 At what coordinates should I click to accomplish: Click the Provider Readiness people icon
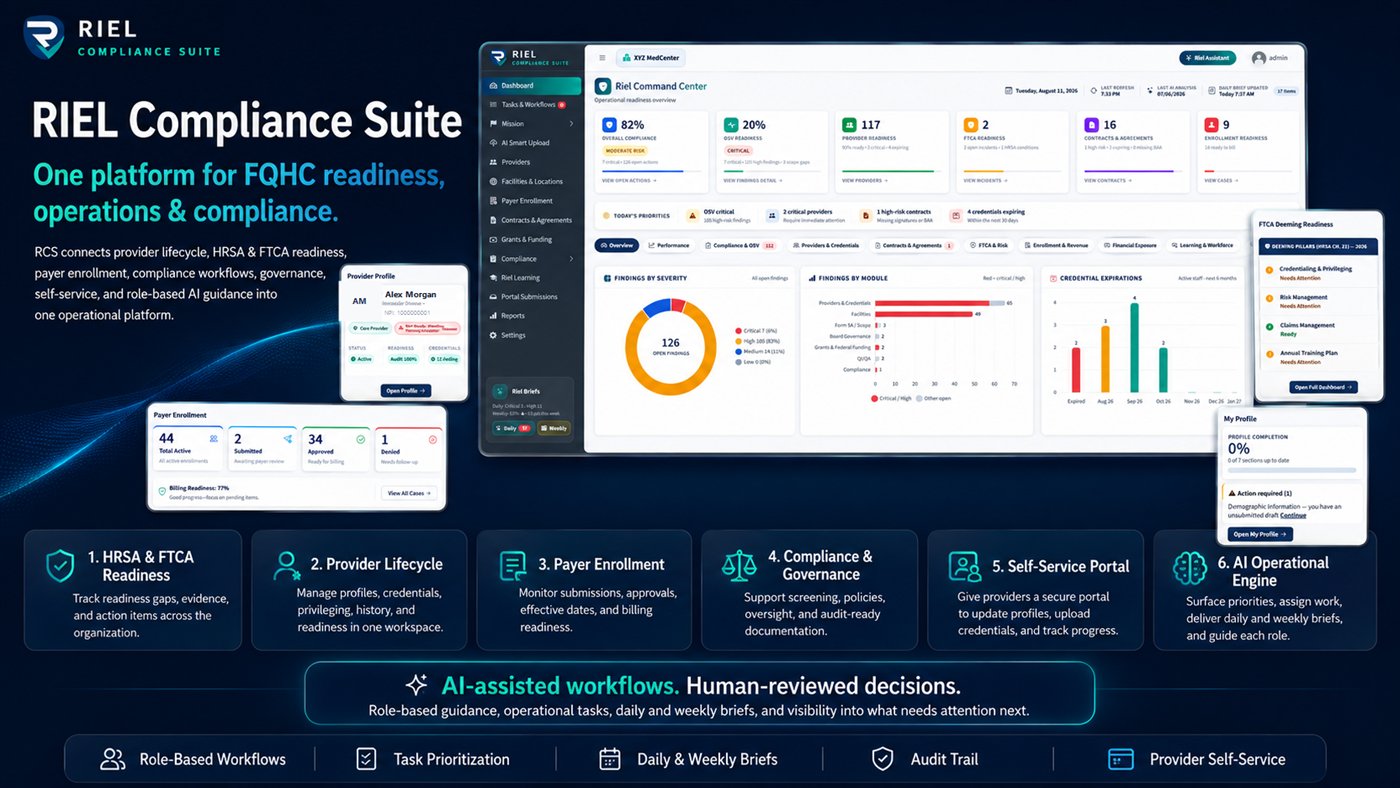[849, 126]
